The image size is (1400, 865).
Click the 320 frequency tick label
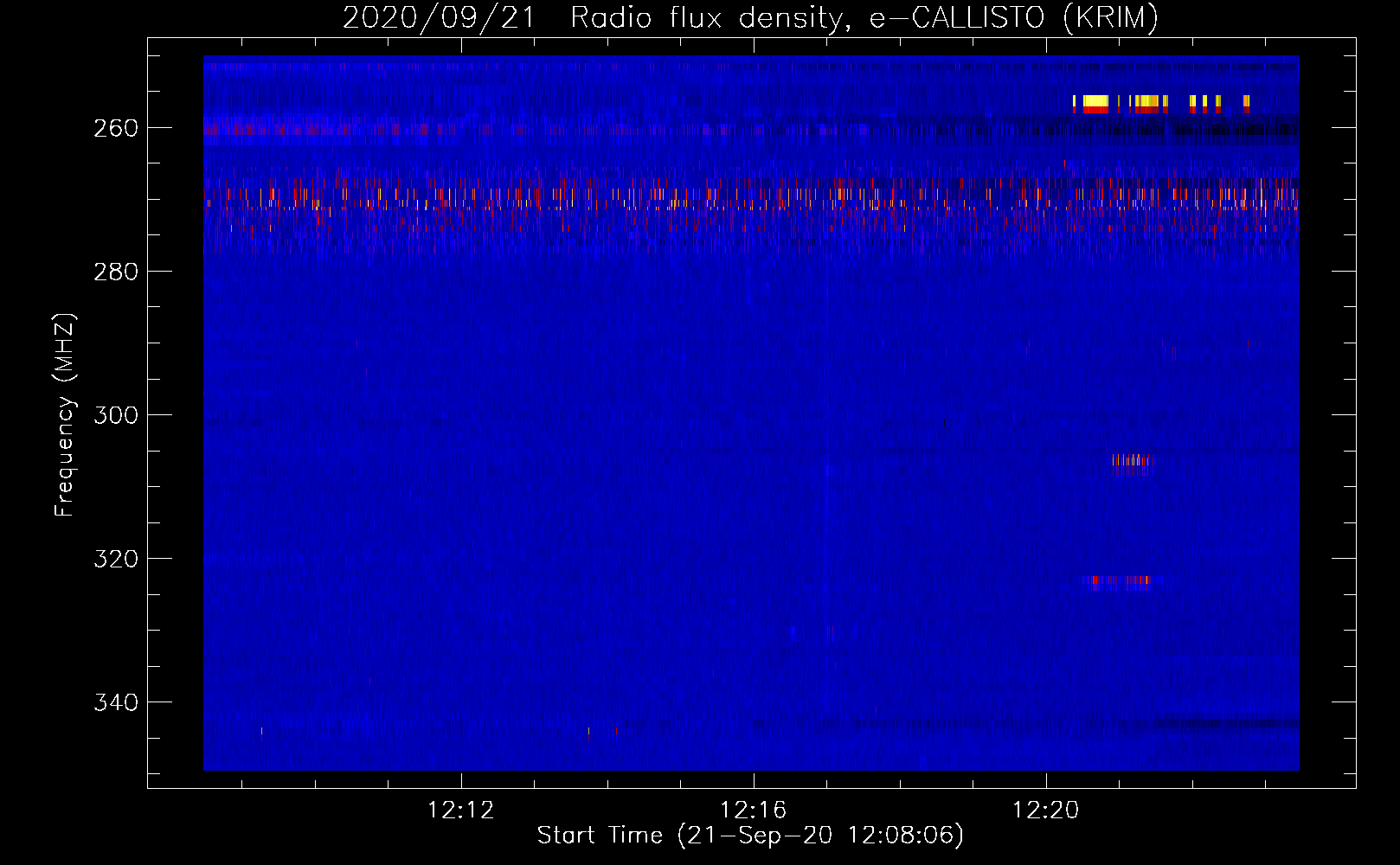[116, 559]
